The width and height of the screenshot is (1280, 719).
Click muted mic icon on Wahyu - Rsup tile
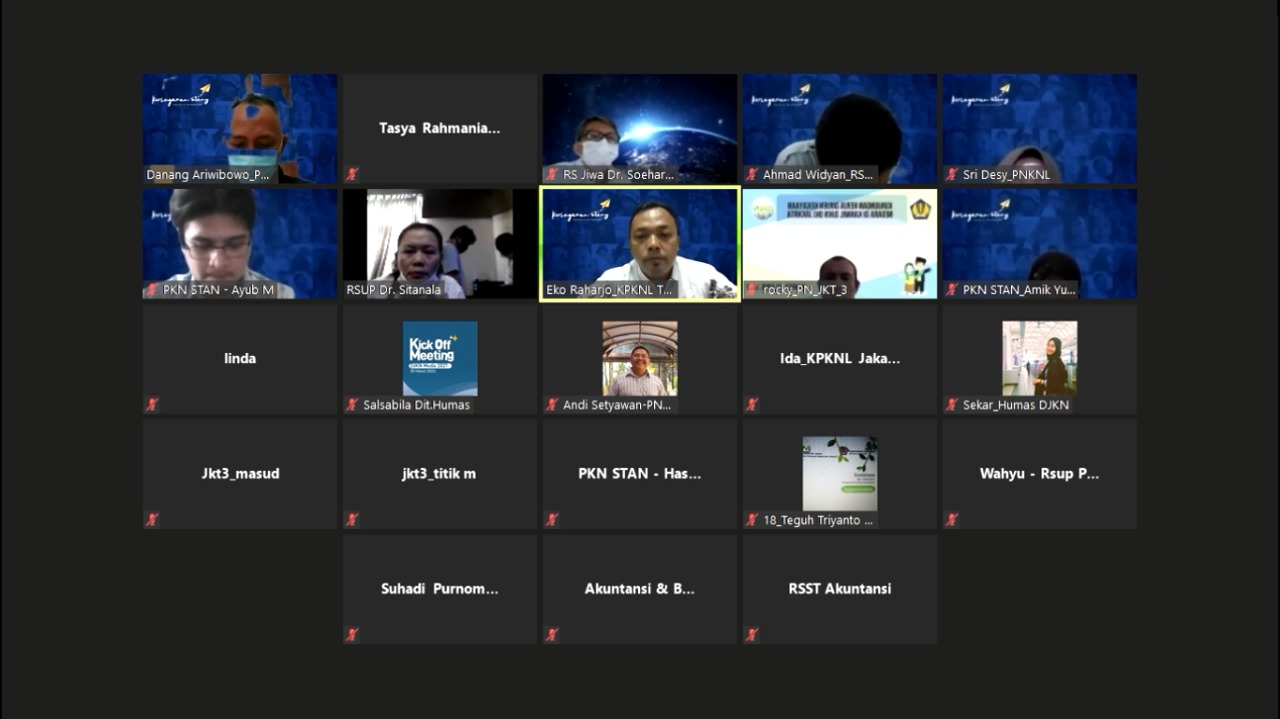(952, 520)
